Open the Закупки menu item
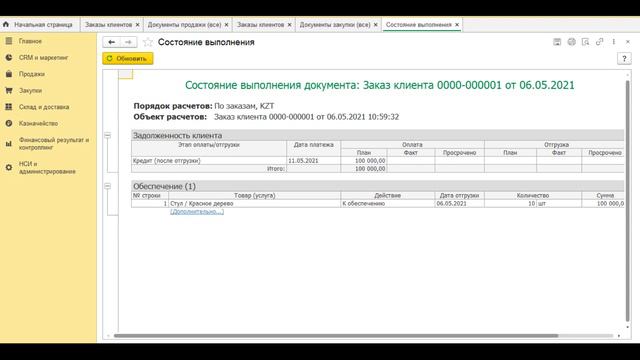 click(30, 90)
